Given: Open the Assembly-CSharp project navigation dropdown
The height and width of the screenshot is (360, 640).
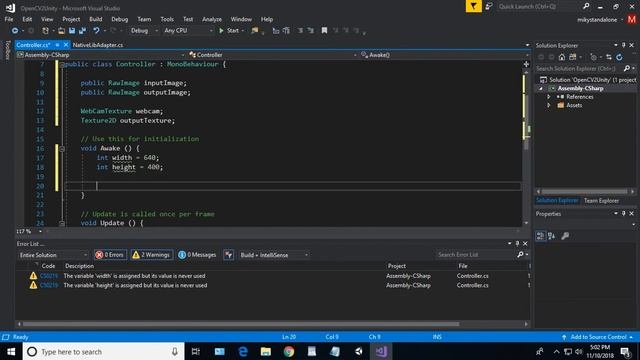Looking at the screenshot, I should pos(101,55).
